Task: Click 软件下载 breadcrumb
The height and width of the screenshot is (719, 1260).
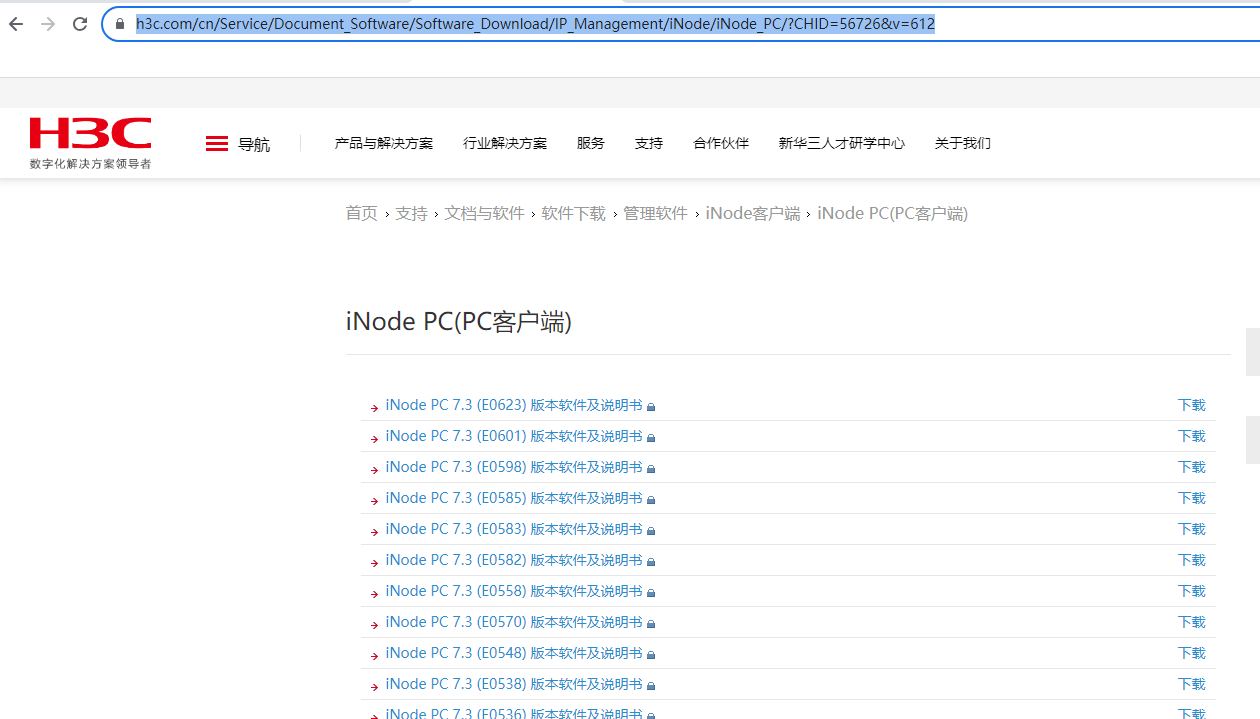Action: [x=573, y=213]
